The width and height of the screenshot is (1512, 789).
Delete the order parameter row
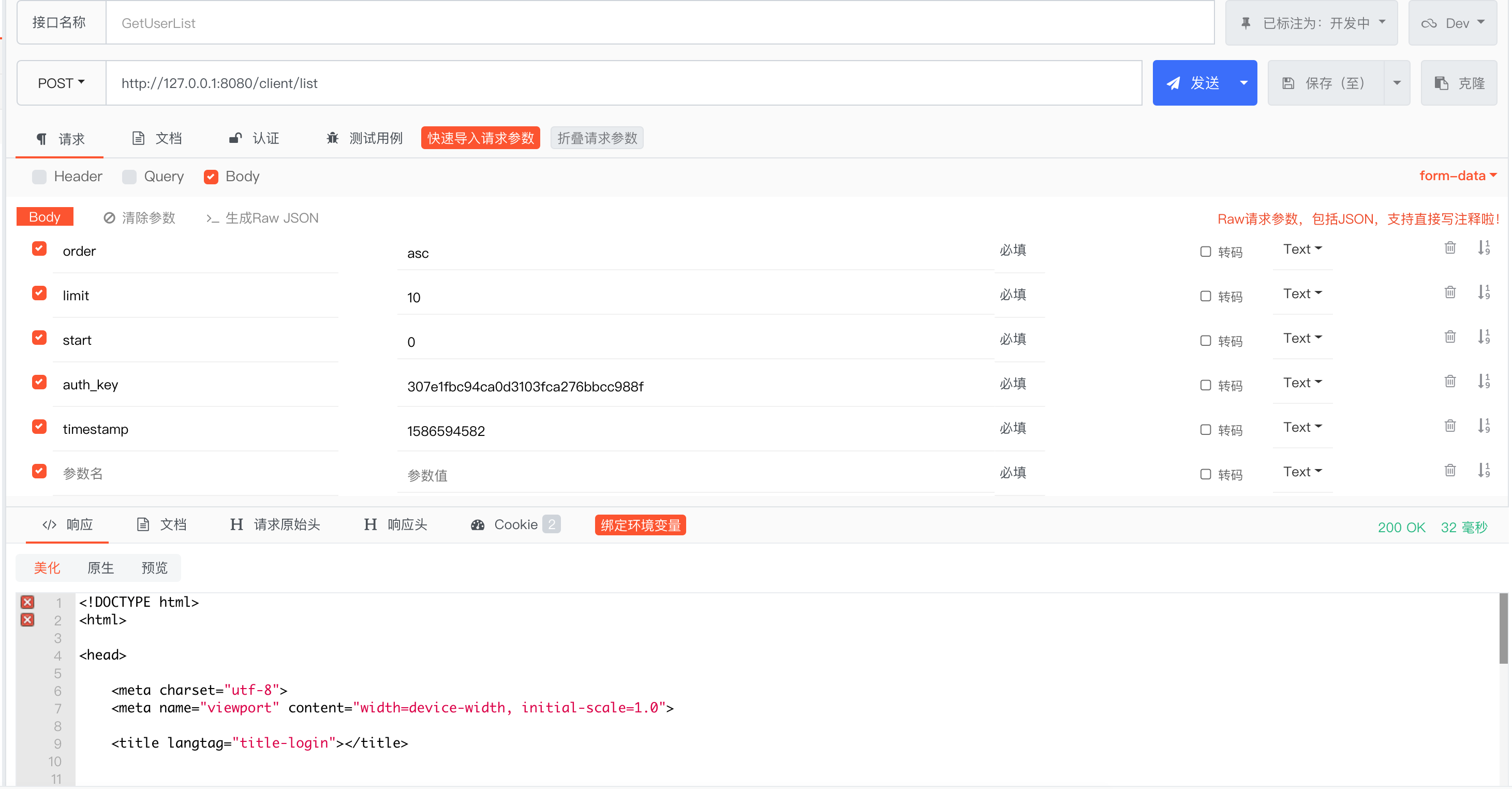point(1450,249)
